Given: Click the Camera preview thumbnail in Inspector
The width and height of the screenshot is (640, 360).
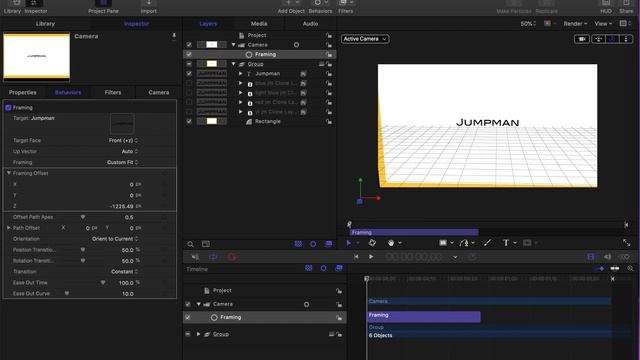Looking at the screenshot, I should [x=37, y=56].
